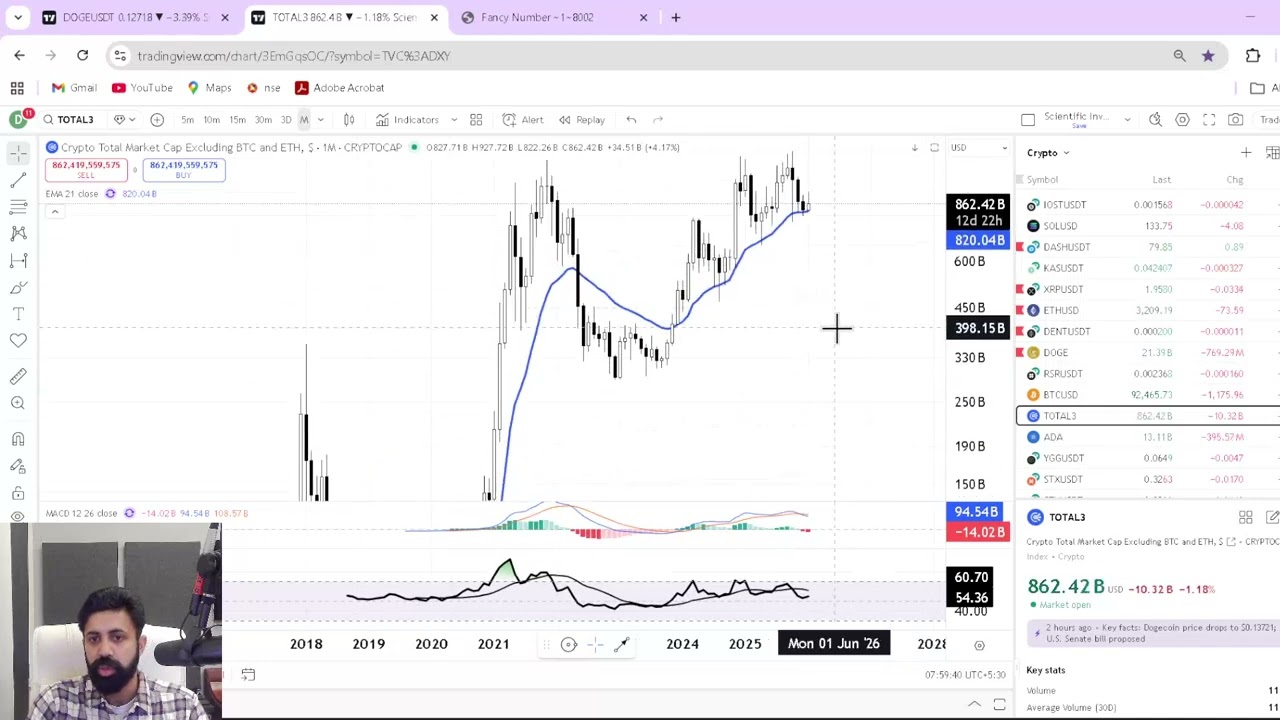Select ADA in the watchlist
This screenshot has width=1280, height=720.
coord(1148,437)
